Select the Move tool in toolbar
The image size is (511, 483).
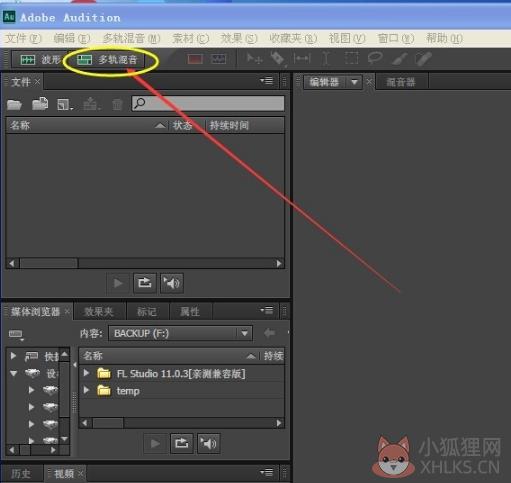(x=254, y=59)
